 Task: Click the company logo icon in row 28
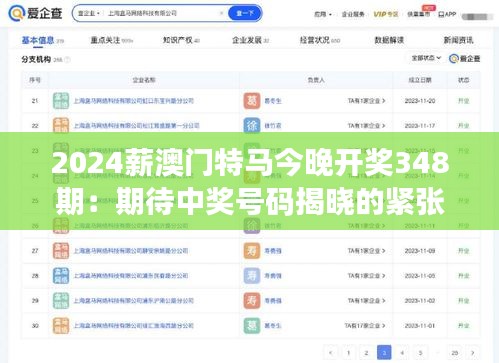click(61, 276)
